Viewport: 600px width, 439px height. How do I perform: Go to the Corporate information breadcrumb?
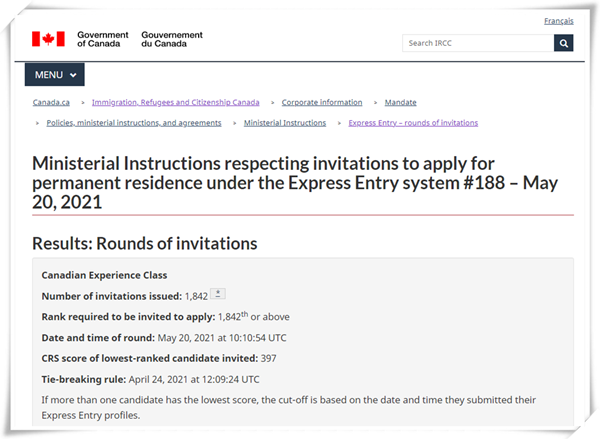click(322, 102)
